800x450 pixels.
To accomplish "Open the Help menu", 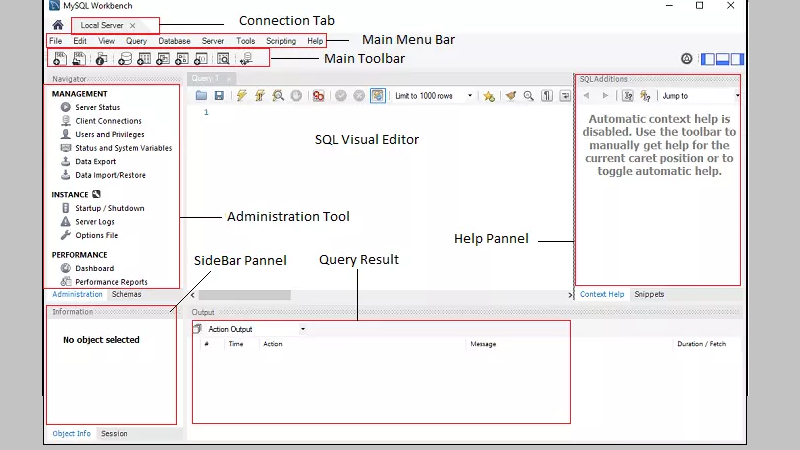I will click(x=315, y=41).
